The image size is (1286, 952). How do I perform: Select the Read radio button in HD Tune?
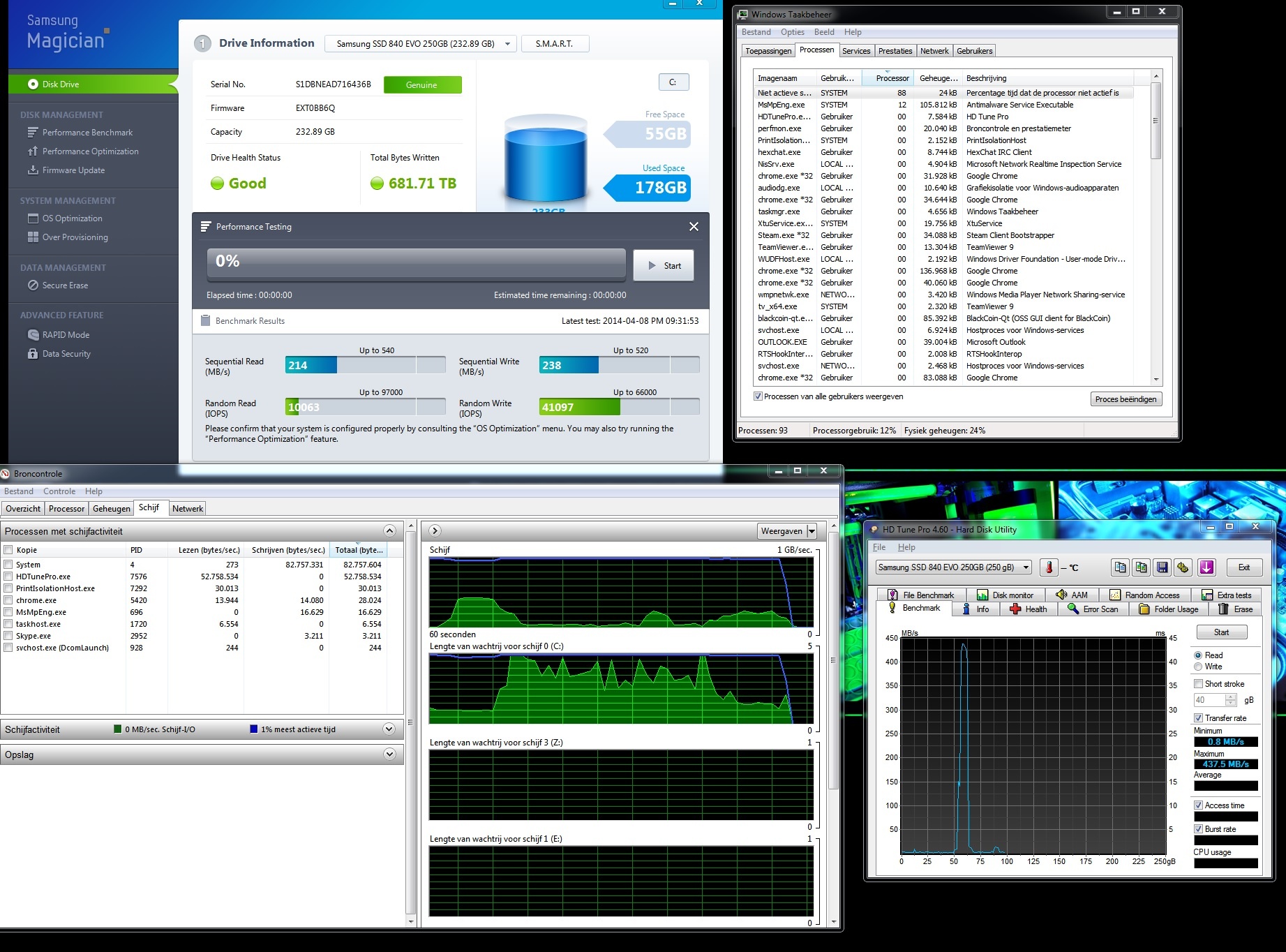point(1198,655)
